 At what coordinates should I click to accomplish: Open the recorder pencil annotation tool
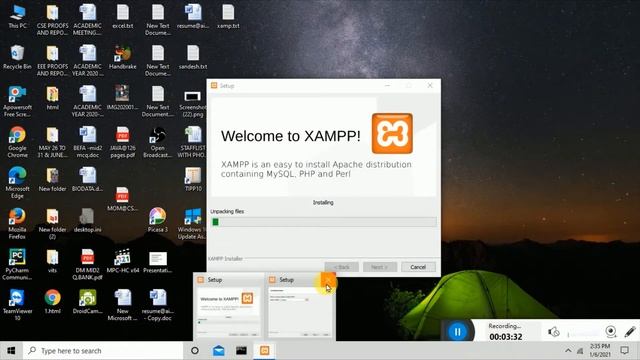click(x=630, y=331)
